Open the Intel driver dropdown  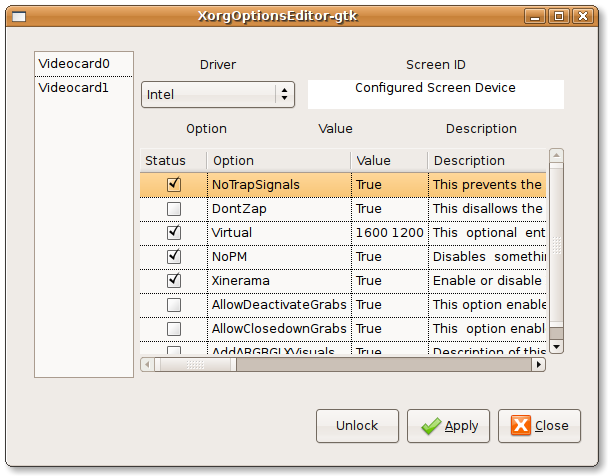tap(218, 94)
